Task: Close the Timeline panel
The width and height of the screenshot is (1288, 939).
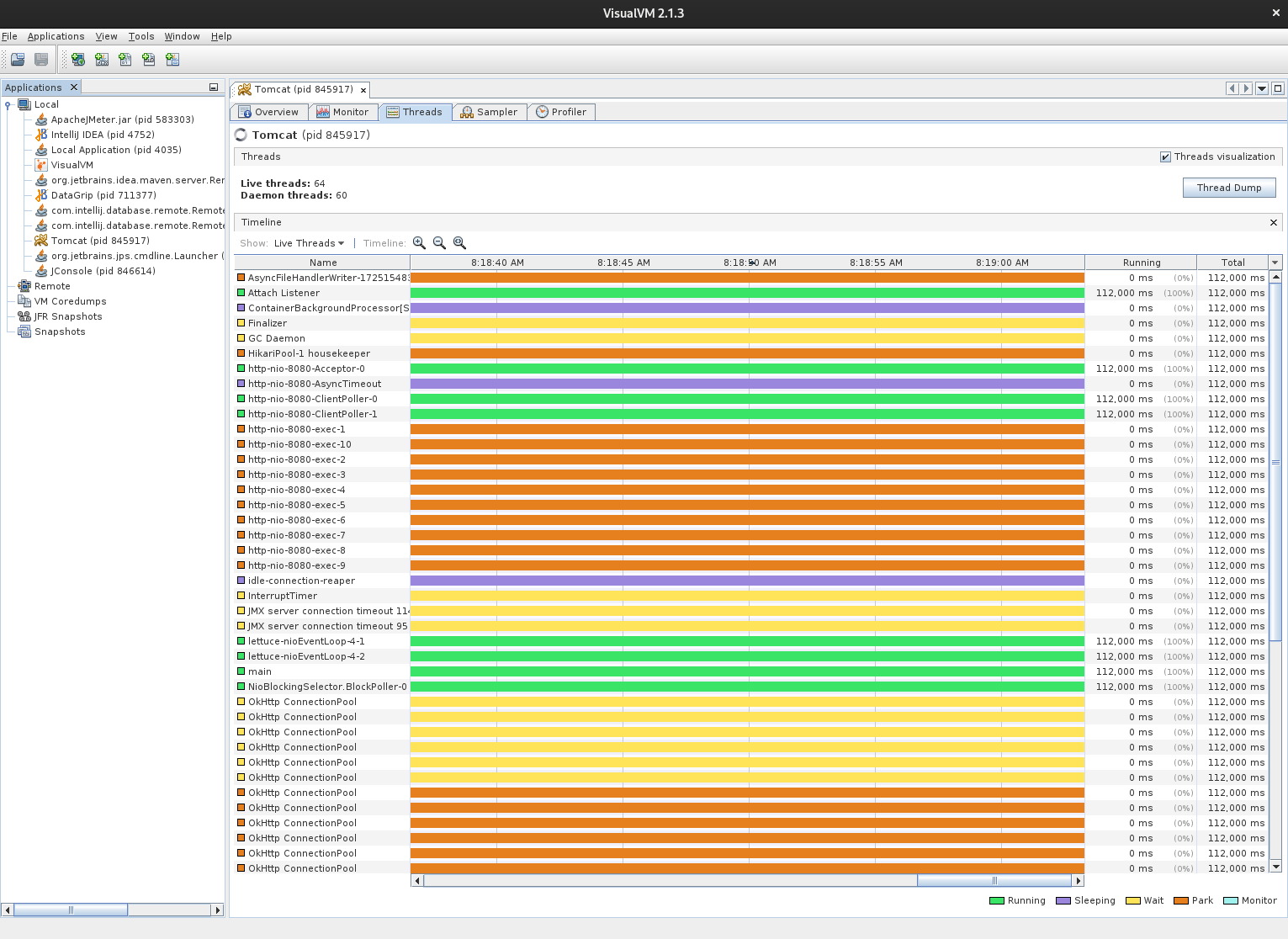Action: coord(1273,221)
